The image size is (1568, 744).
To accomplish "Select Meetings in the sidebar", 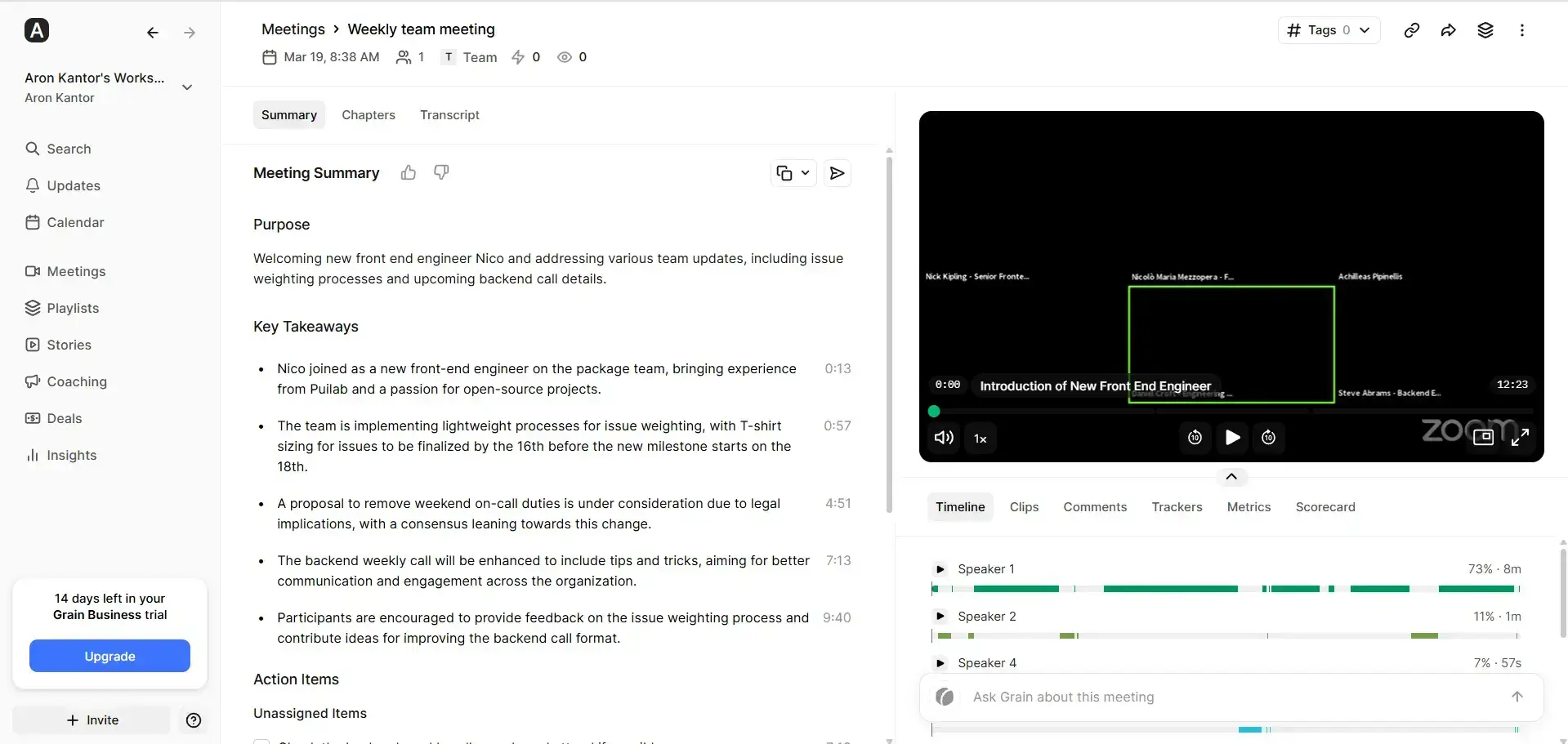I will point(77,271).
